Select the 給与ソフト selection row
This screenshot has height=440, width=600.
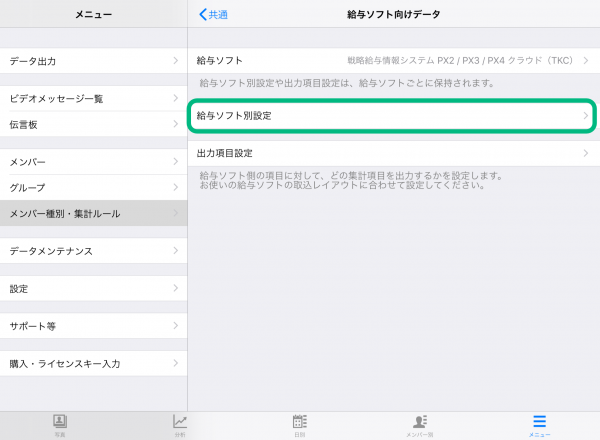(x=392, y=61)
